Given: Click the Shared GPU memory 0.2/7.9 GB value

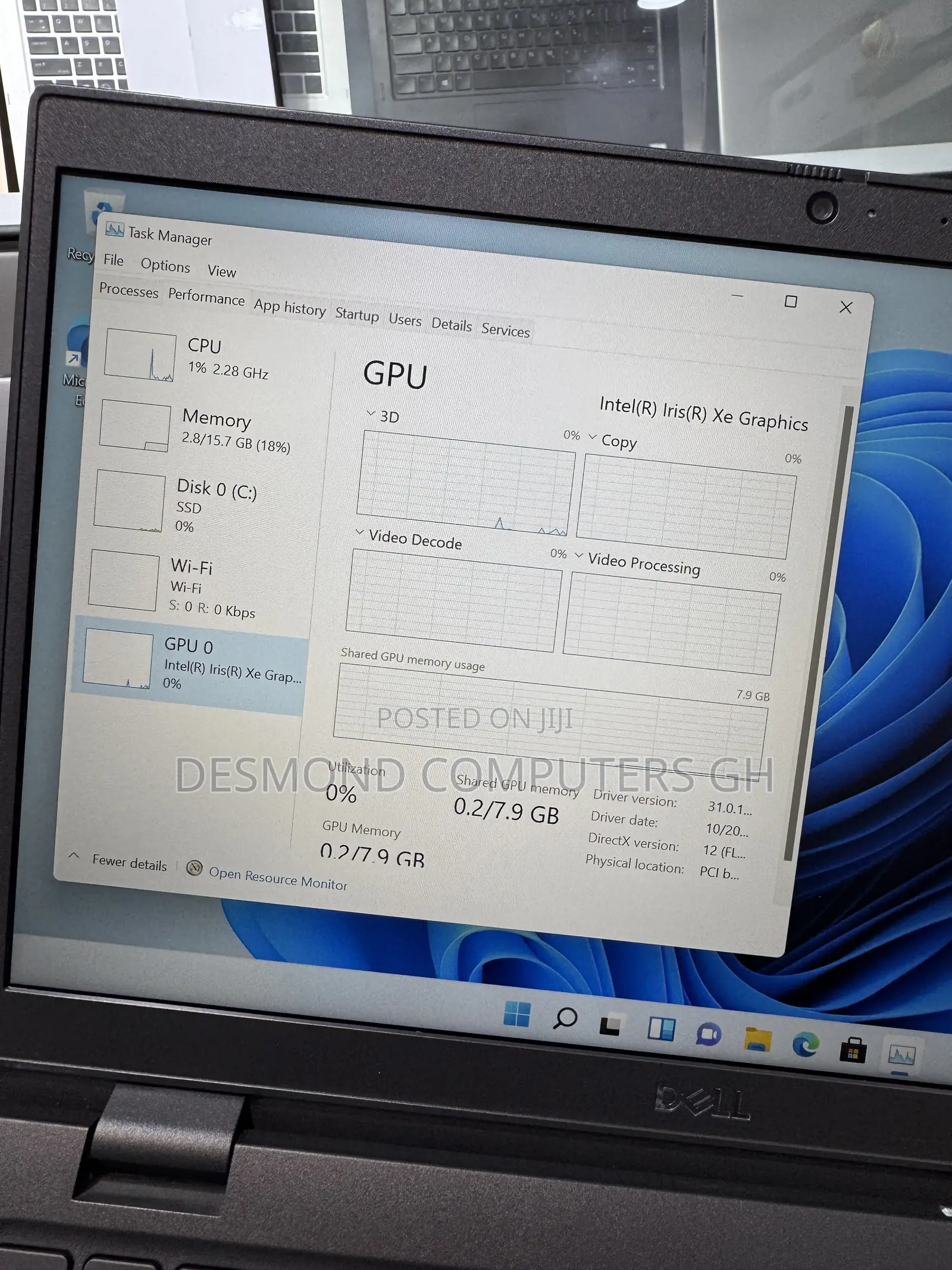Looking at the screenshot, I should click(x=506, y=812).
